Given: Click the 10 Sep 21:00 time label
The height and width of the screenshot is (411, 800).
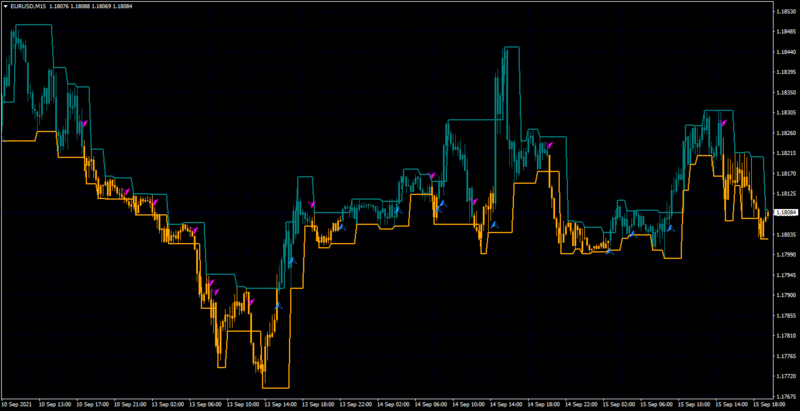Looking at the screenshot, I should [x=131, y=404].
